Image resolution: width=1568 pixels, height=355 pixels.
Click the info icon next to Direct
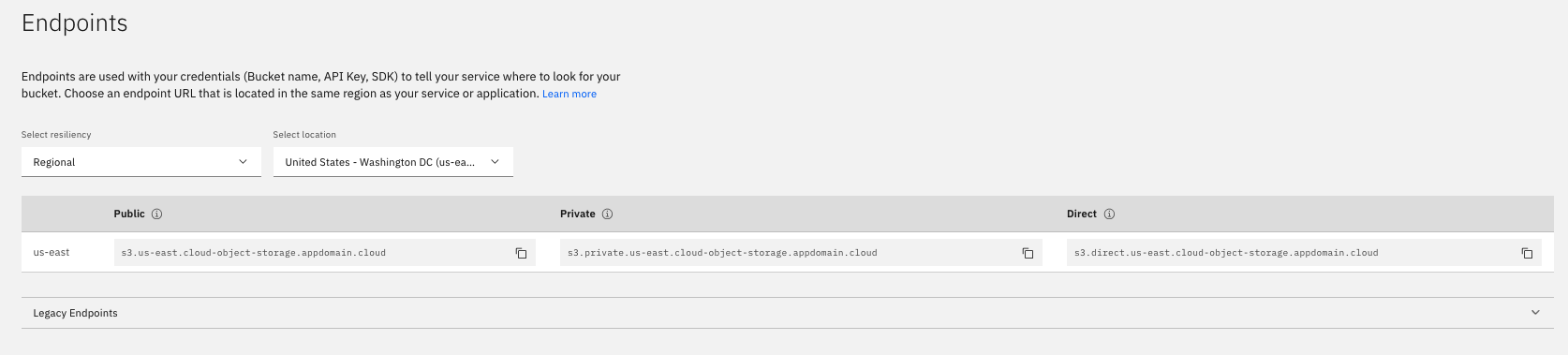[x=1109, y=214]
